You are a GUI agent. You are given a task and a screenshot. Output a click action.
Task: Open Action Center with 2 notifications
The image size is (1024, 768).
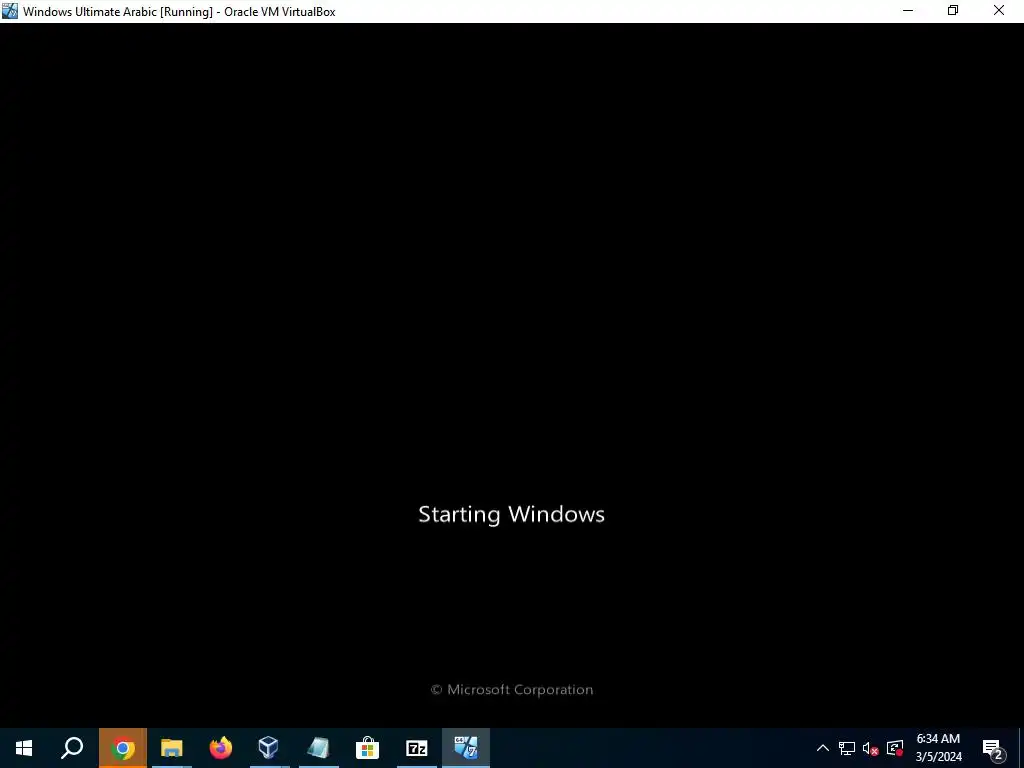[993, 749]
